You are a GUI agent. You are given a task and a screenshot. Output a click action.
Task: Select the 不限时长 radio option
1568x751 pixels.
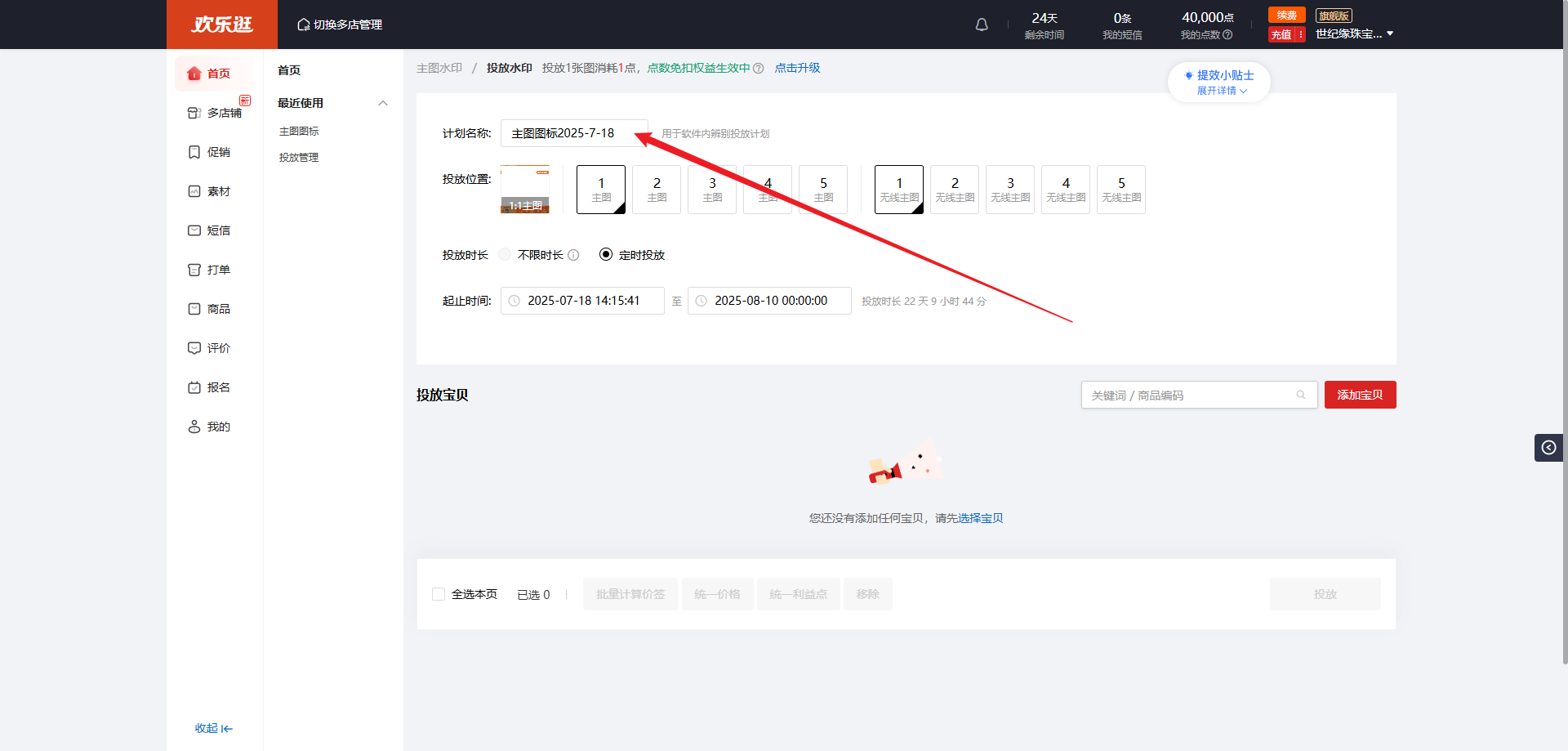pyautogui.click(x=506, y=255)
